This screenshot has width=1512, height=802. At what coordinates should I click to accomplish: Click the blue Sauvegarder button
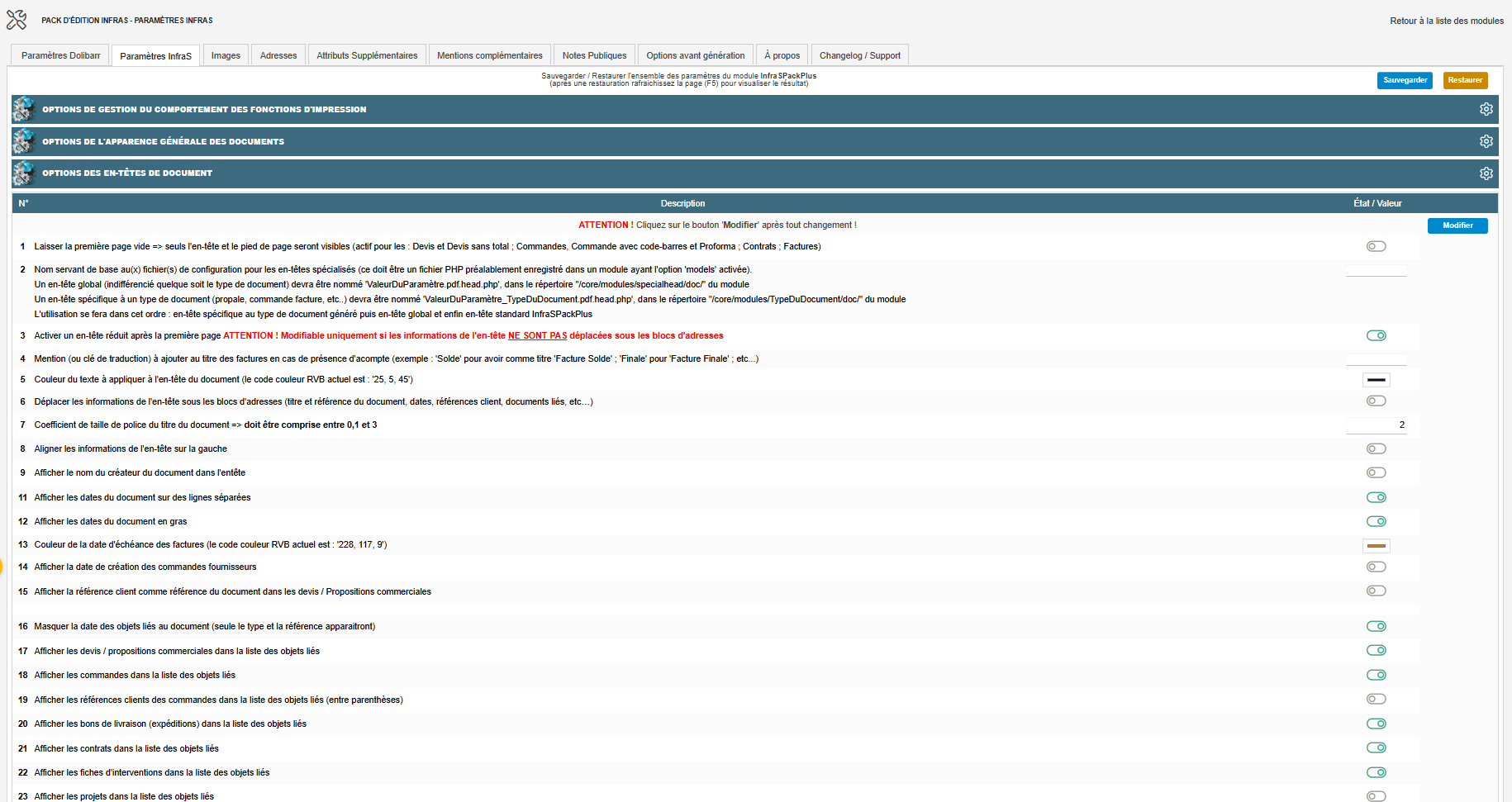[1405, 80]
